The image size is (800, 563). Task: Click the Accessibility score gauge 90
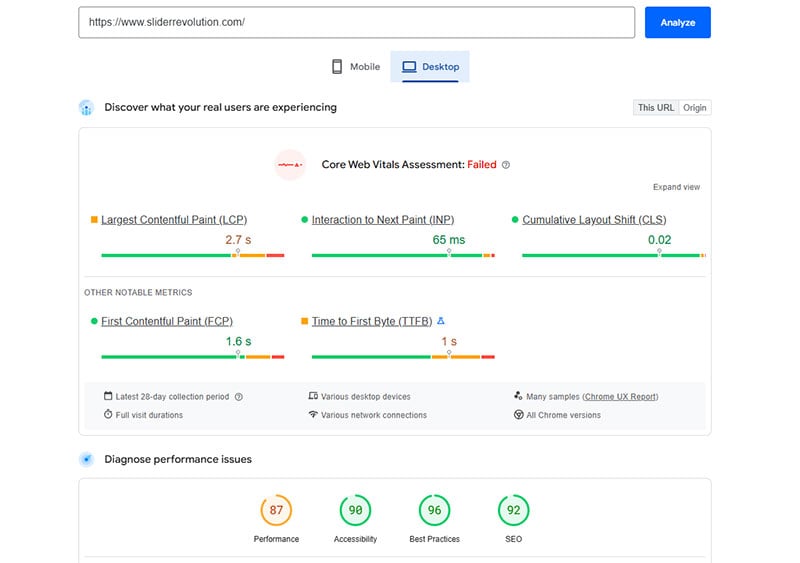pyautogui.click(x=355, y=510)
